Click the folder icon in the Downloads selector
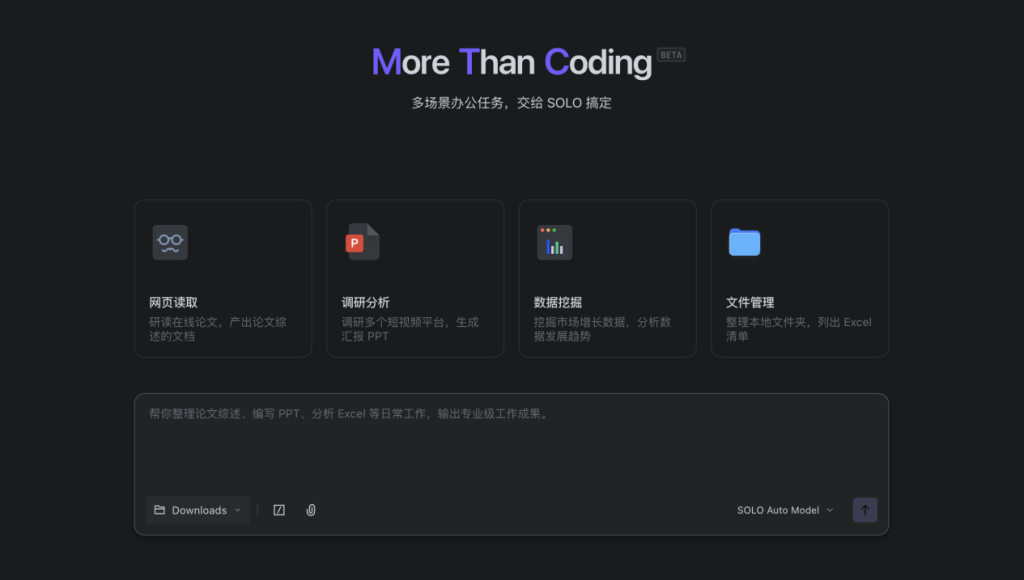 pyautogui.click(x=160, y=510)
